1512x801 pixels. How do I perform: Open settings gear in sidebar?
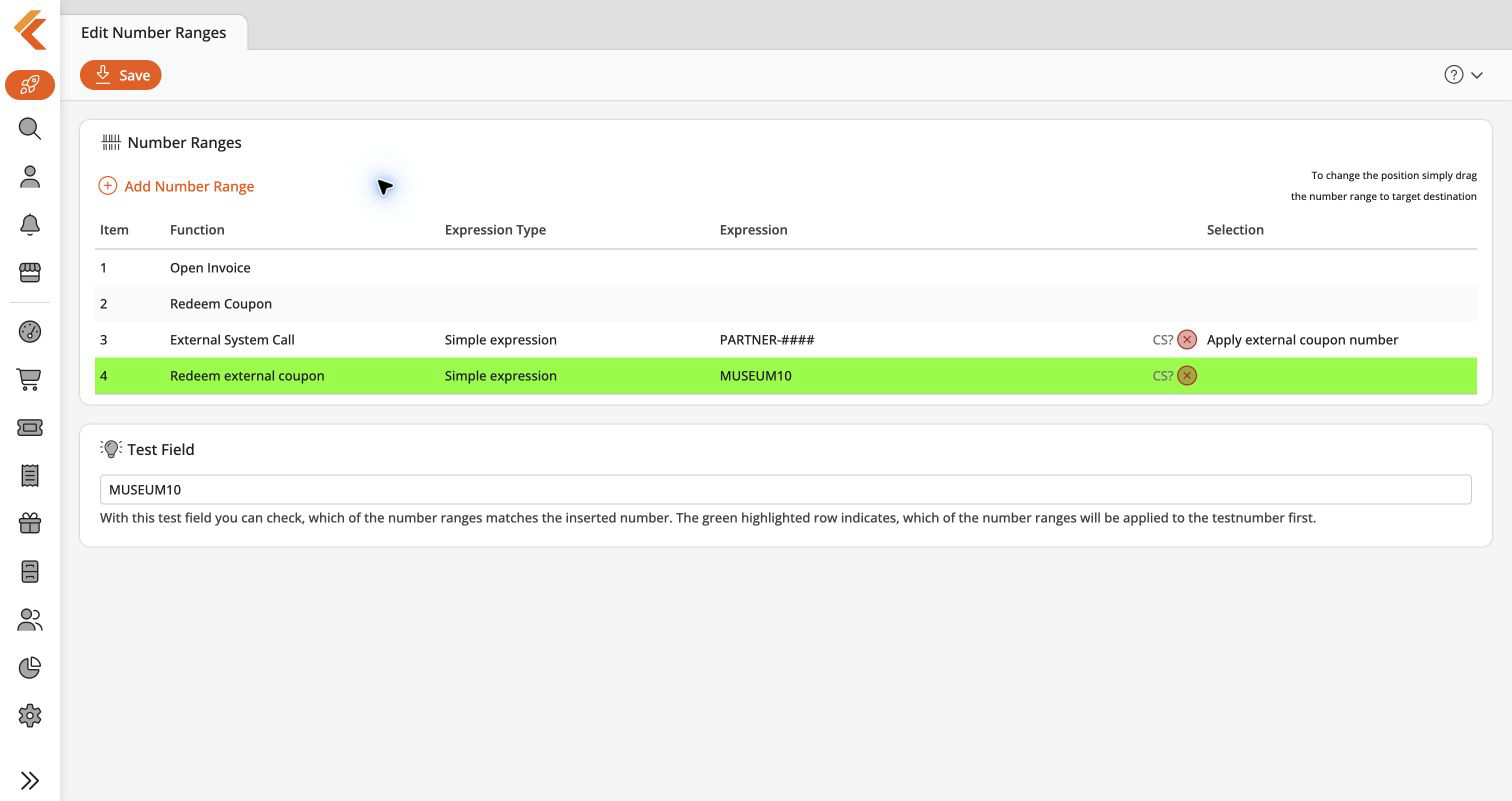30,716
